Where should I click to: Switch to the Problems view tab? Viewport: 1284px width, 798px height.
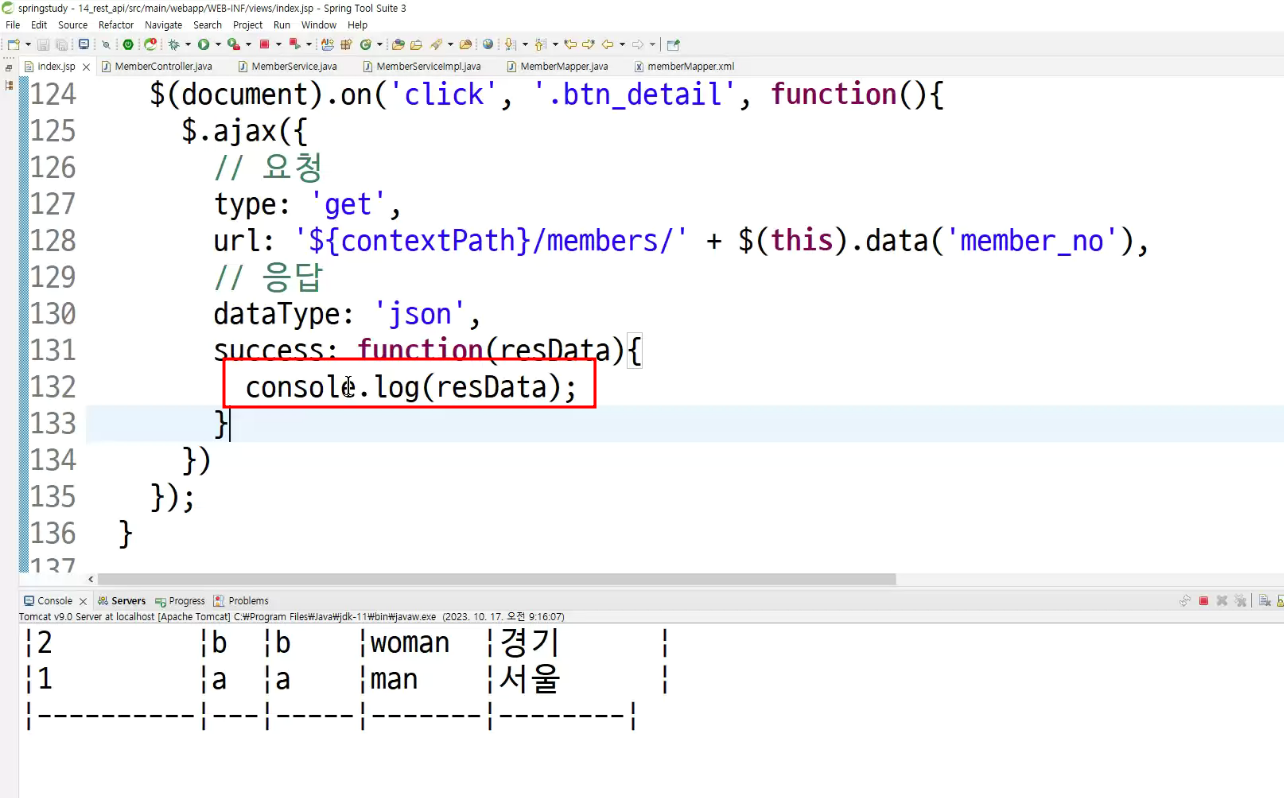point(241,601)
